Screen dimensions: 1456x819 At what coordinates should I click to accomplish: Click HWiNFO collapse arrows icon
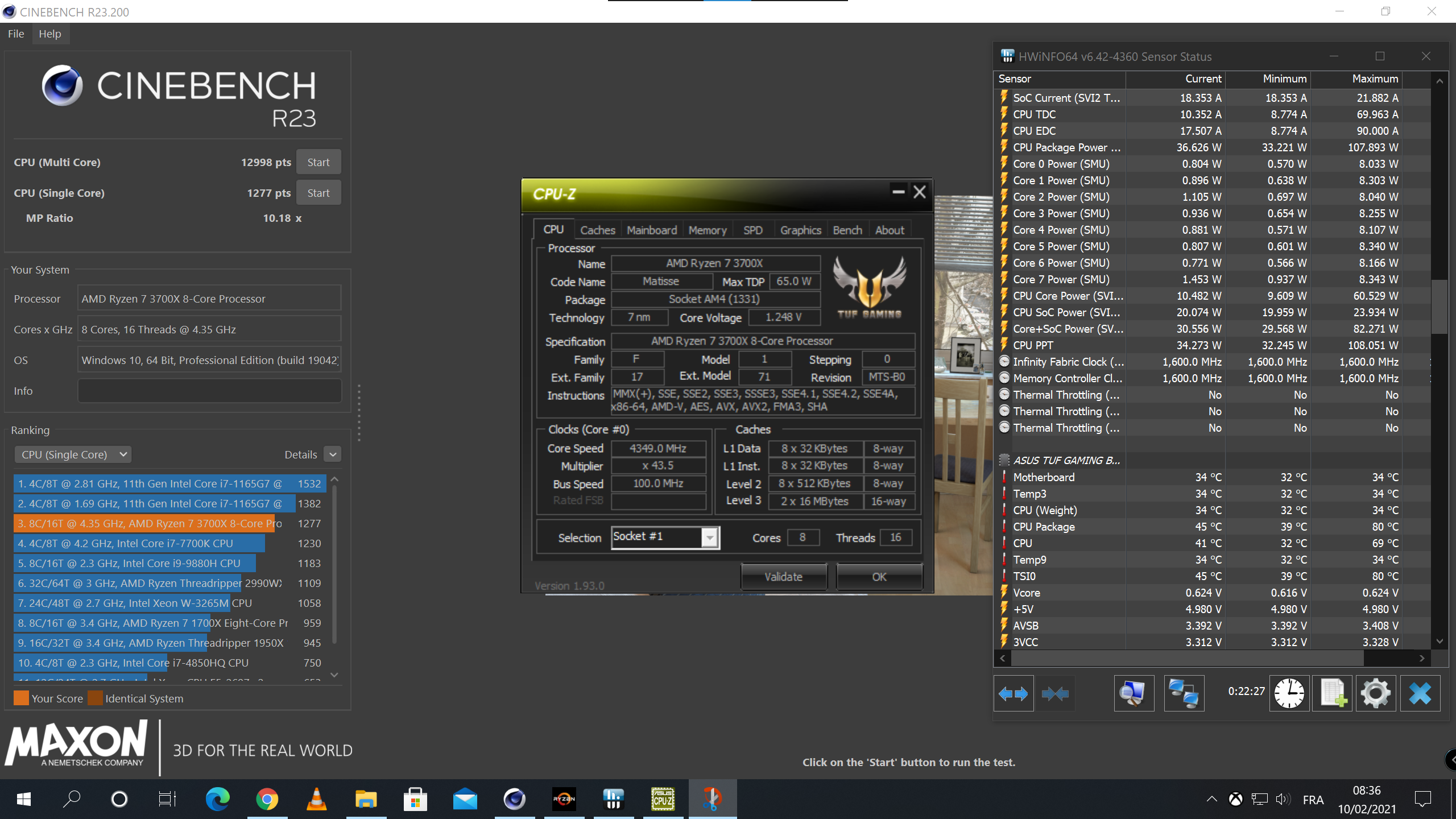pos(1055,693)
